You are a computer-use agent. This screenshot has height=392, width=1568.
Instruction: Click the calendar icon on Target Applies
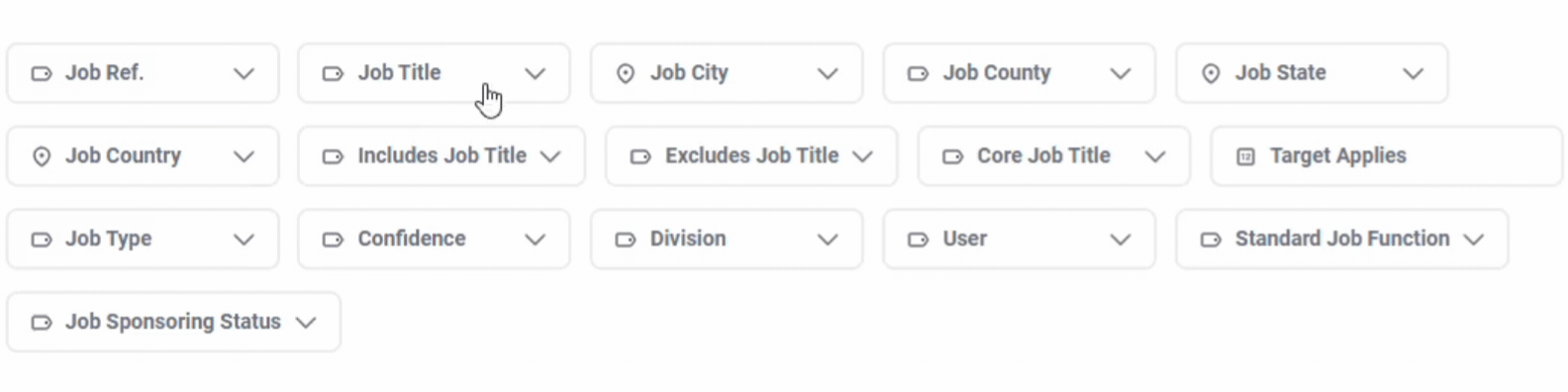click(1246, 156)
